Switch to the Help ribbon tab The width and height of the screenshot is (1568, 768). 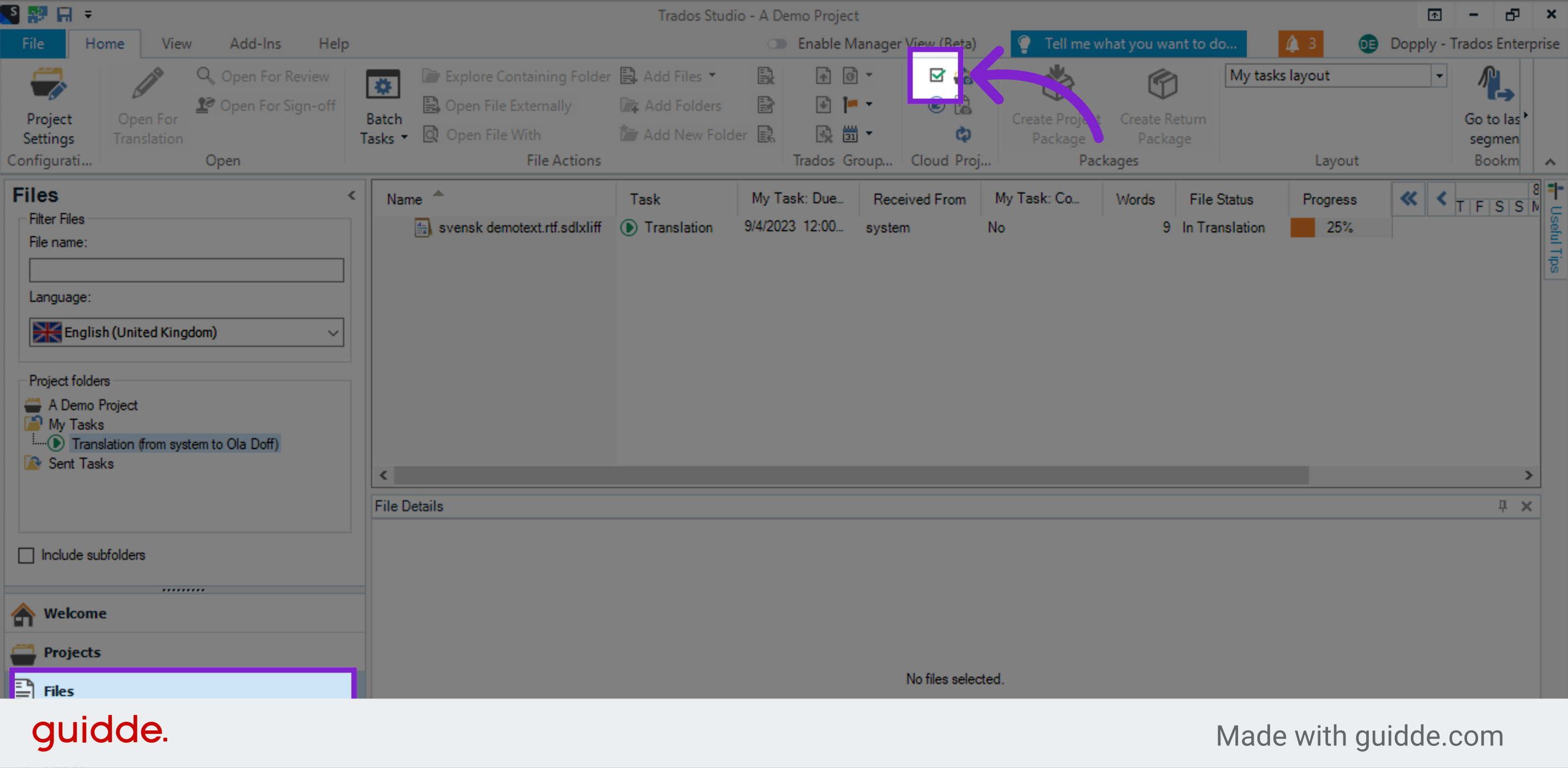pyautogui.click(x=334, y=44)
